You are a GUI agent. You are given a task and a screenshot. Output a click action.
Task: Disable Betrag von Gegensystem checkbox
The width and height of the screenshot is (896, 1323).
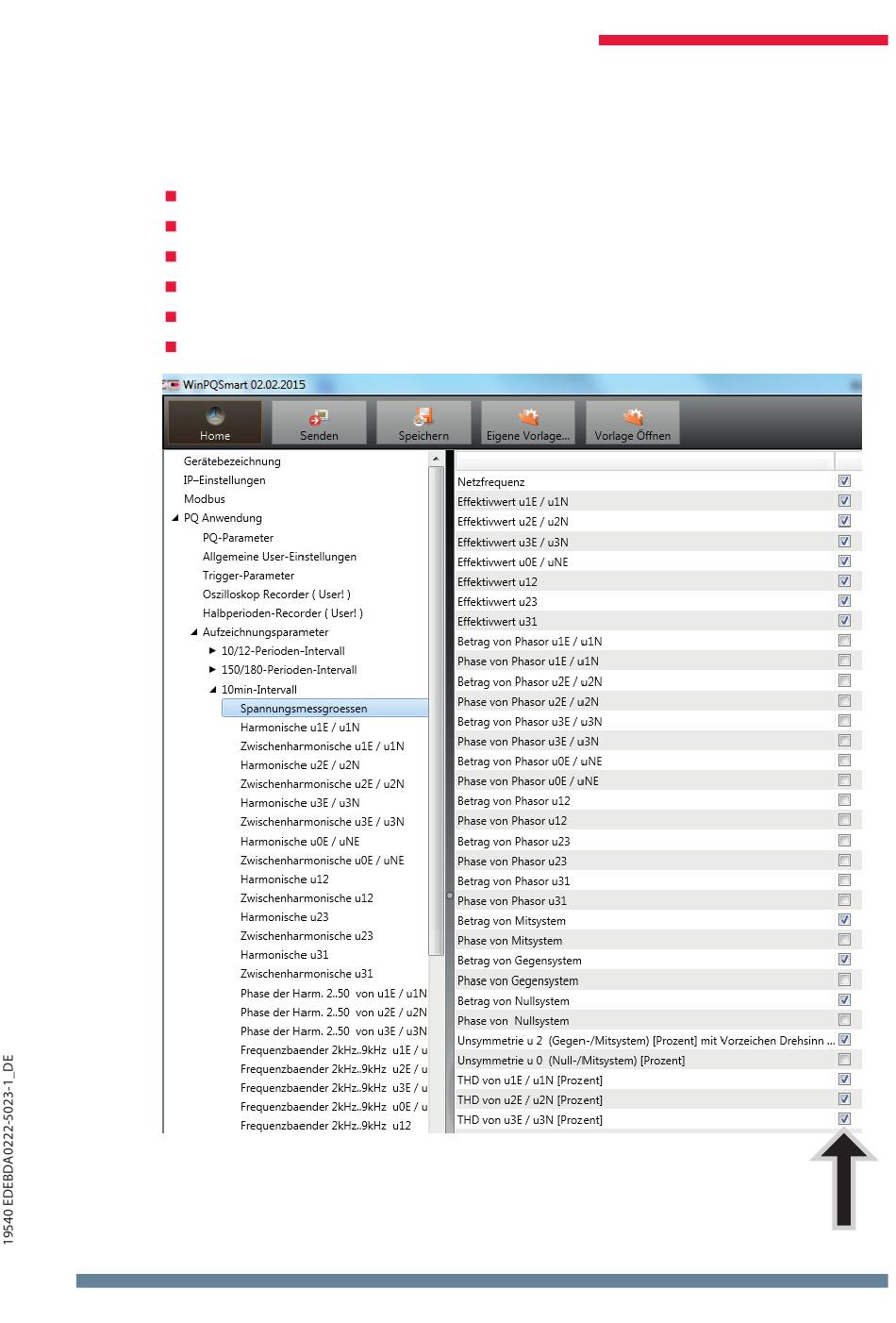[x=844, y=960]
